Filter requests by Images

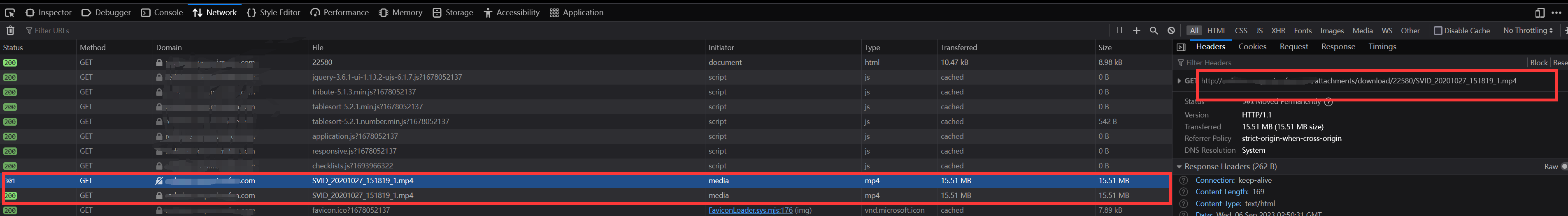coord(1332,30)
